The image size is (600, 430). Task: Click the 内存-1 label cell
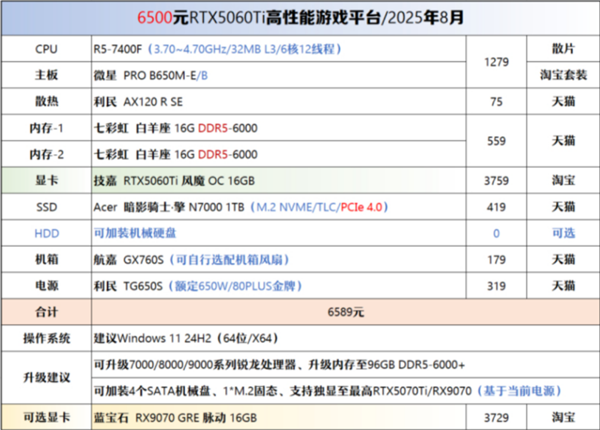click(46, 128)
